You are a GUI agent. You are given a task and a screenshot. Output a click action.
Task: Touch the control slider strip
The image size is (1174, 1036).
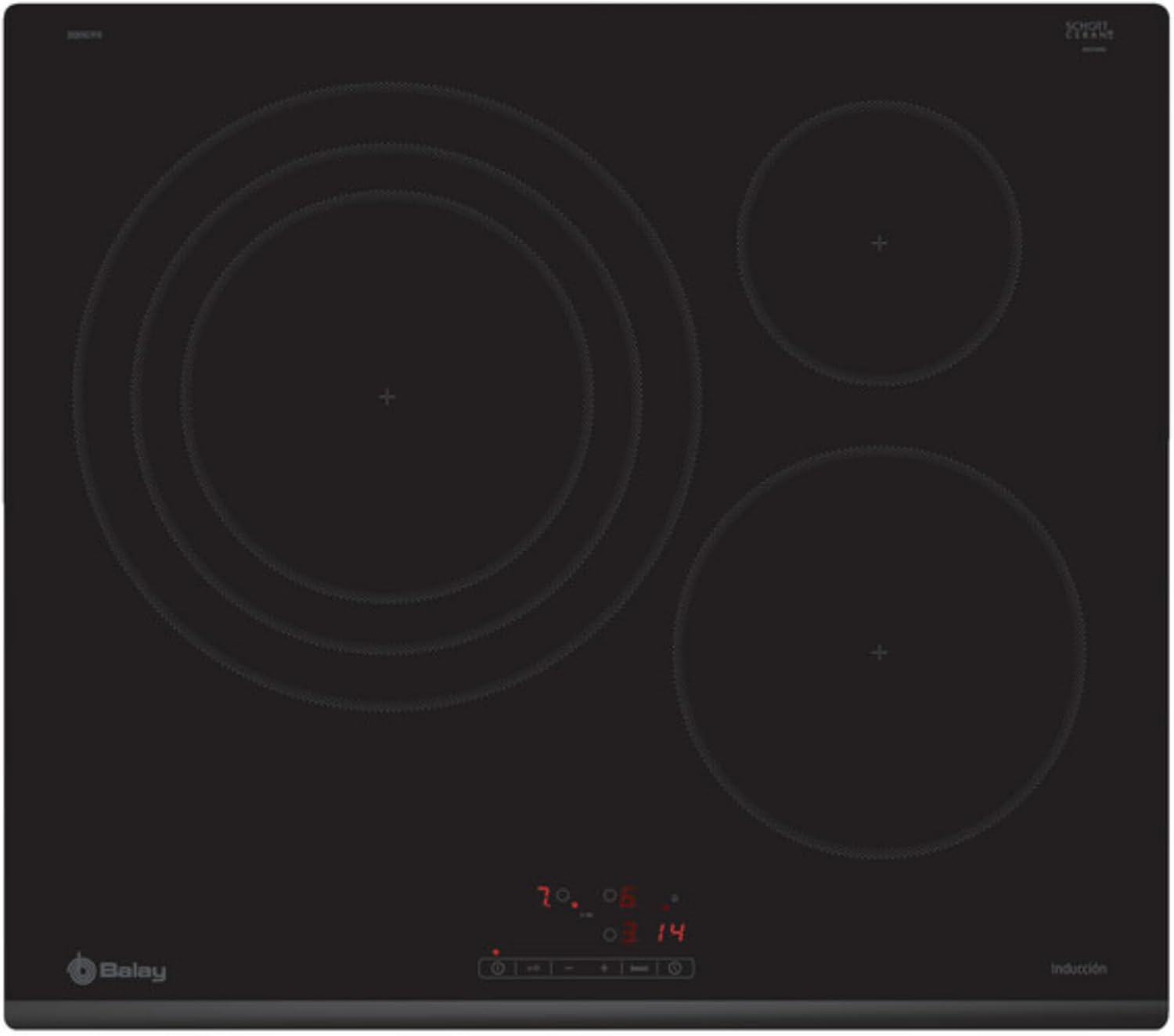(x=587, y=968)
